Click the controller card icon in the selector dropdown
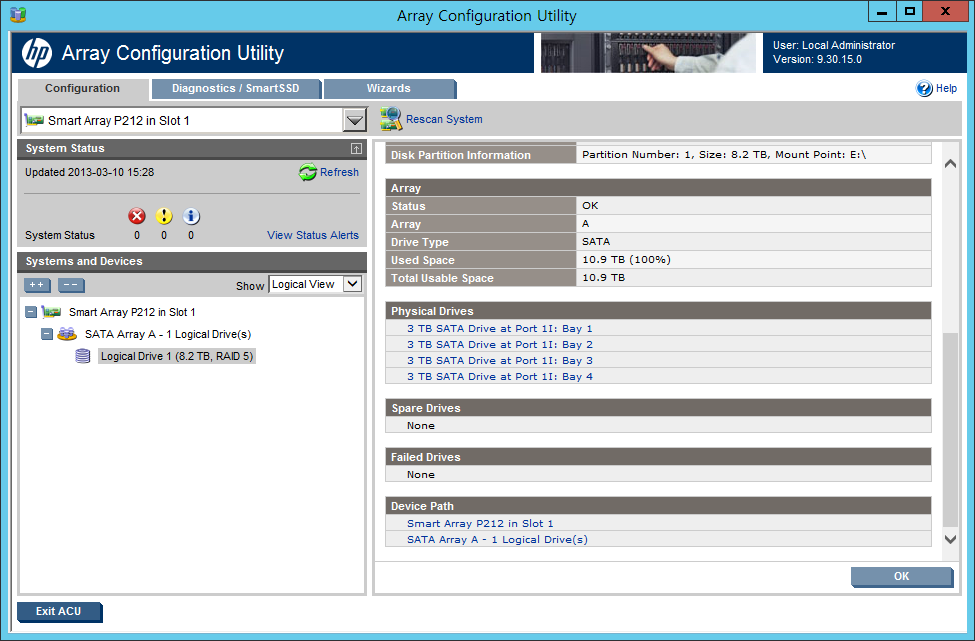 coord(34,119)
